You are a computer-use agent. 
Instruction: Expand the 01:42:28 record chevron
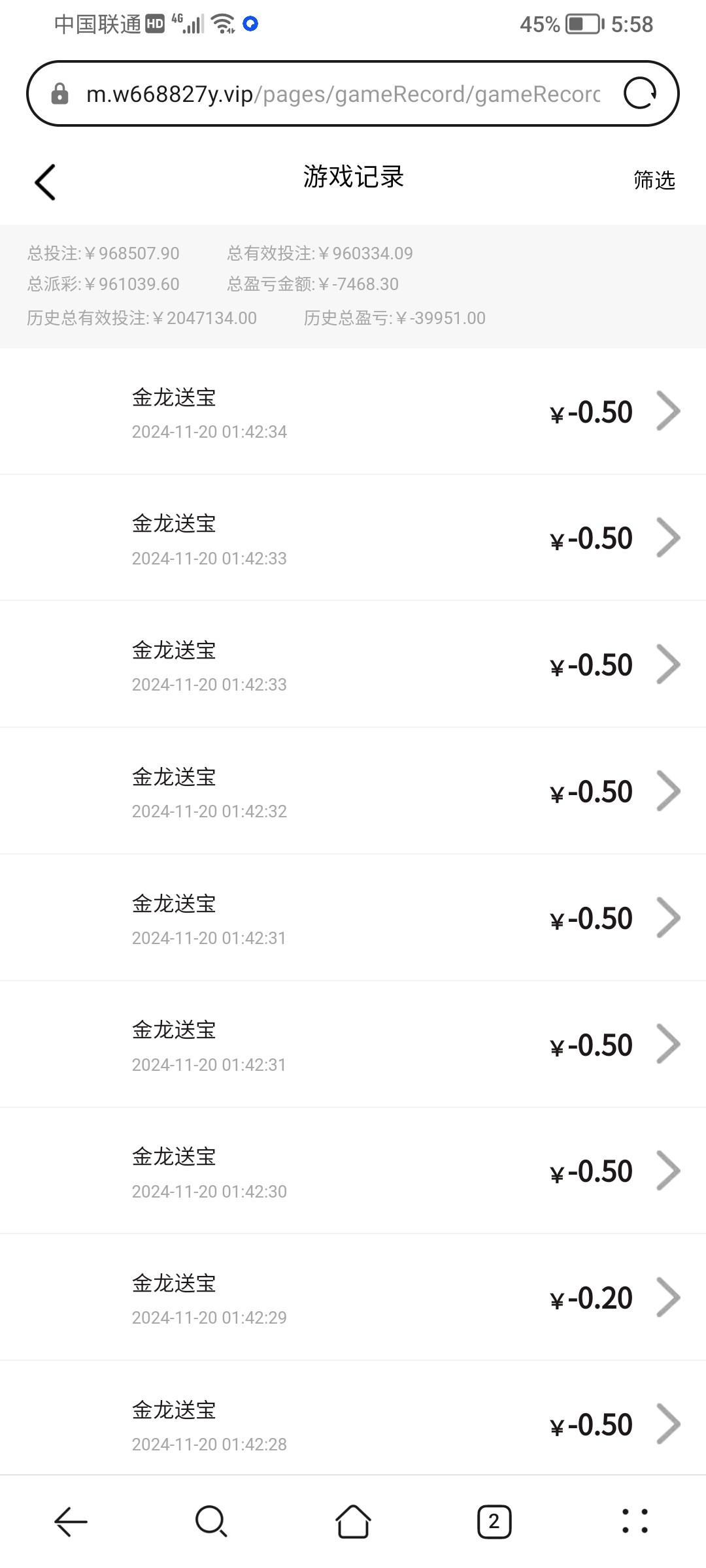[x=668, y=1424]
